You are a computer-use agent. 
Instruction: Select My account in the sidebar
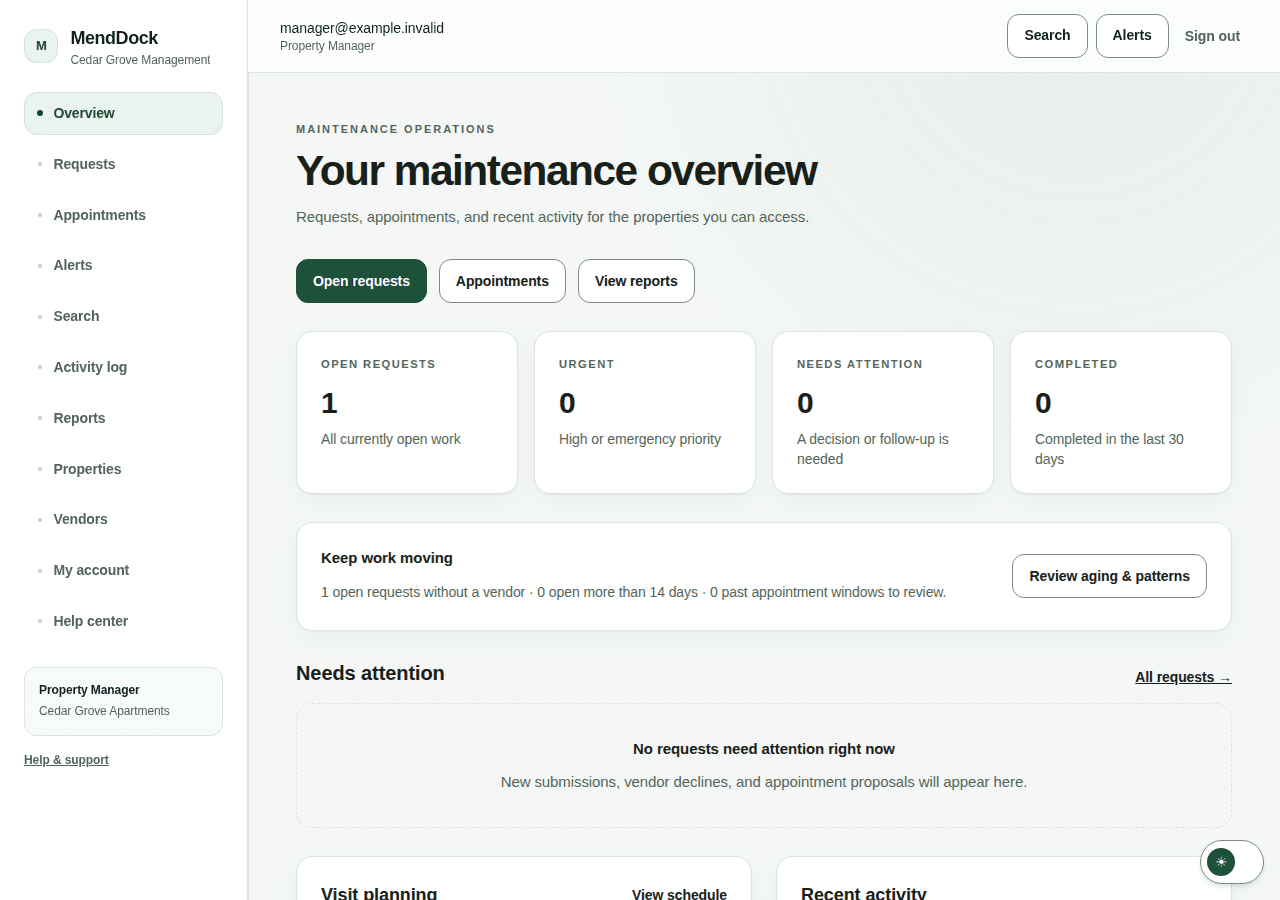[123, 570]
